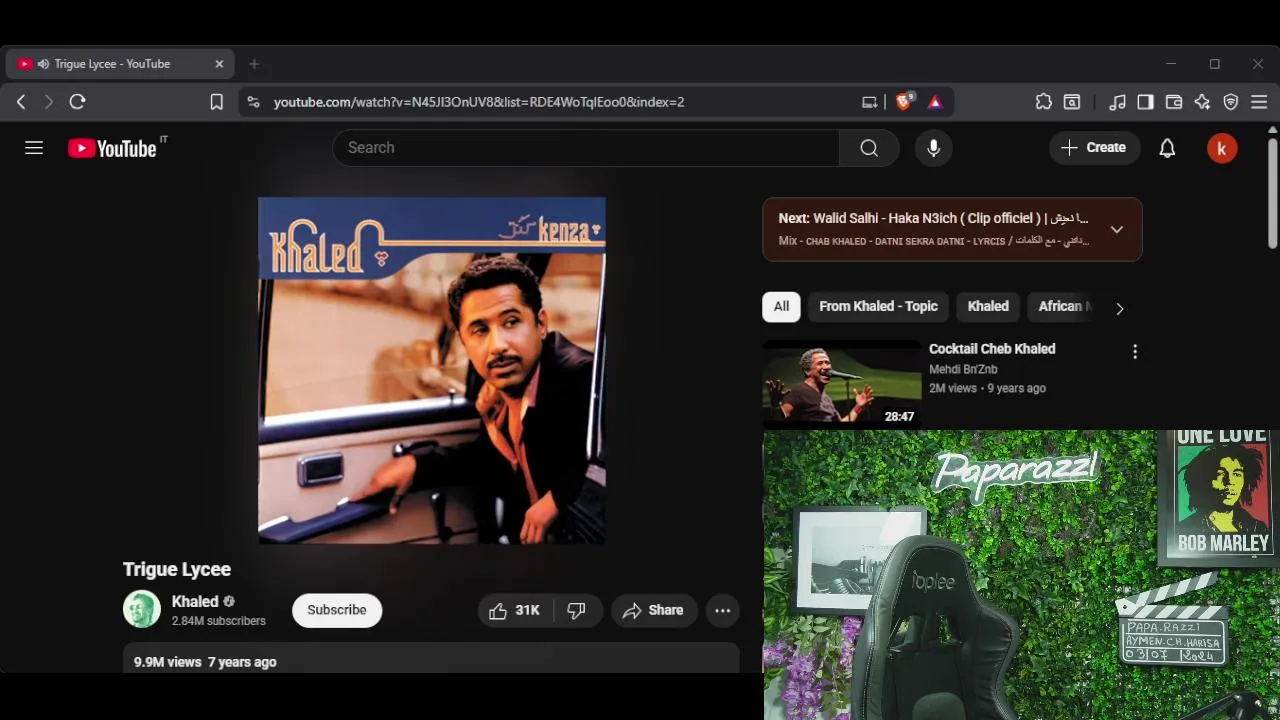Reload the page
1280x720 pixels.
coord(77,102)
